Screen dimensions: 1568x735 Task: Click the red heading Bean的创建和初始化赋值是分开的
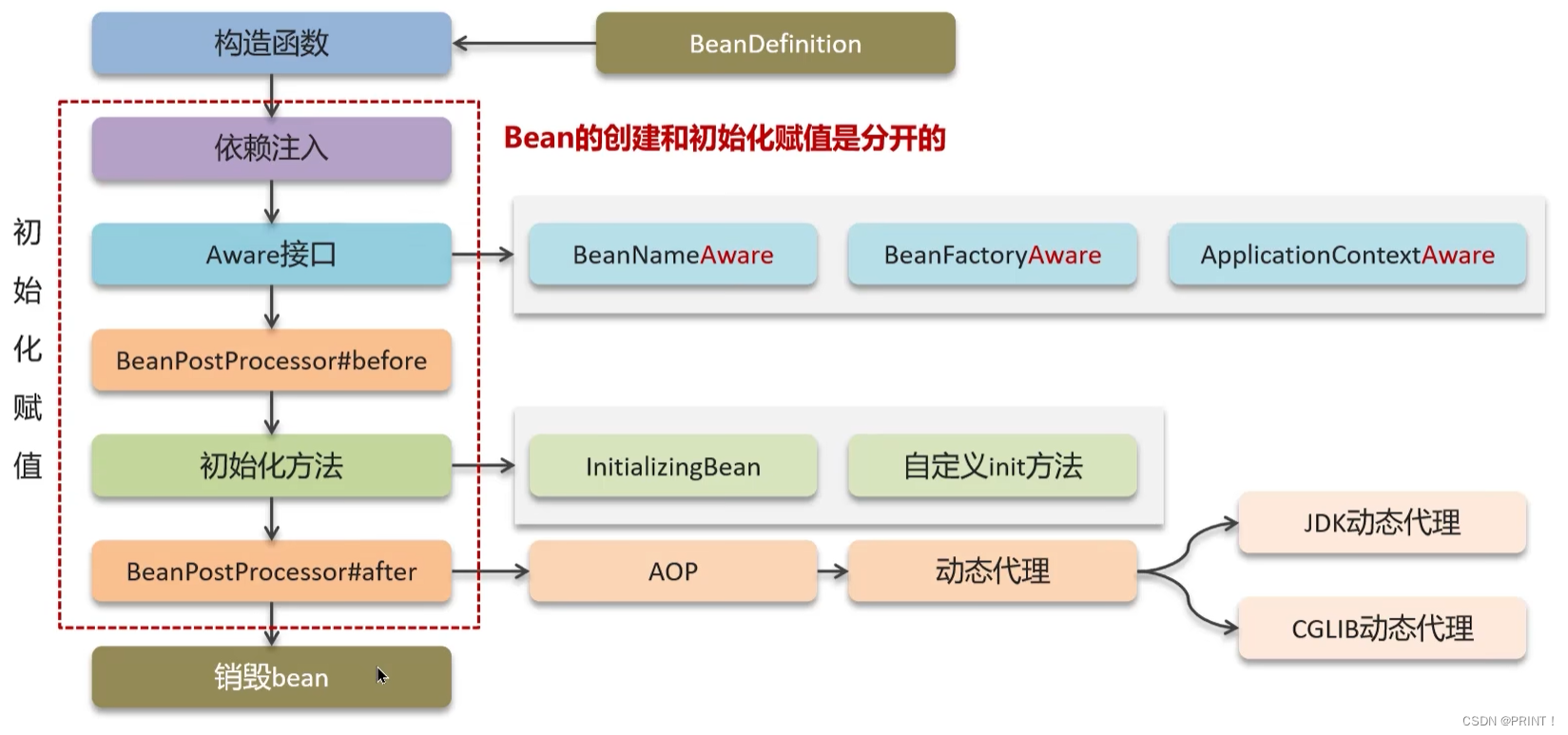click(x=725, y=139)
